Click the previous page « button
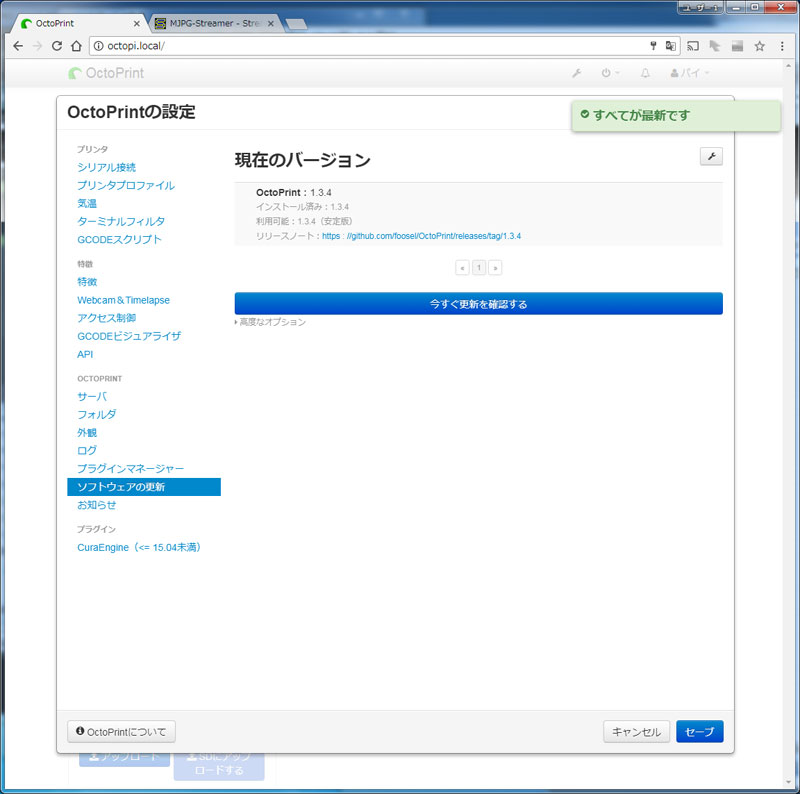 point(462,267)
